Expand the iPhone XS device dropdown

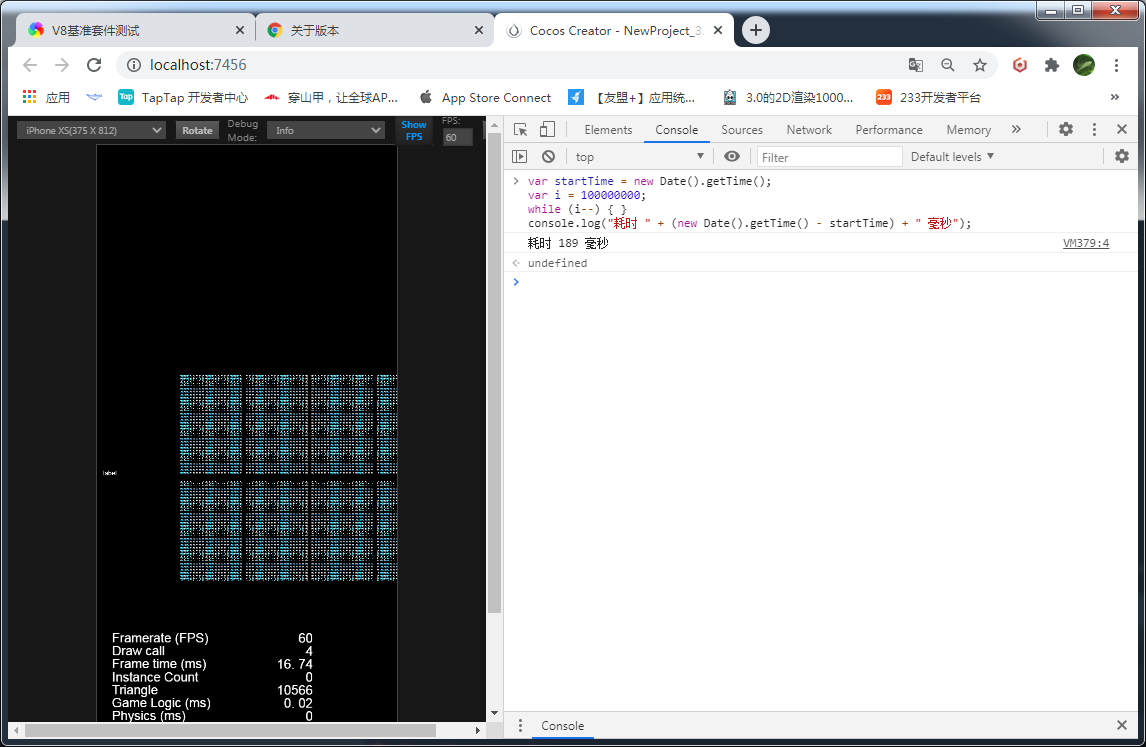coord(91,131)
